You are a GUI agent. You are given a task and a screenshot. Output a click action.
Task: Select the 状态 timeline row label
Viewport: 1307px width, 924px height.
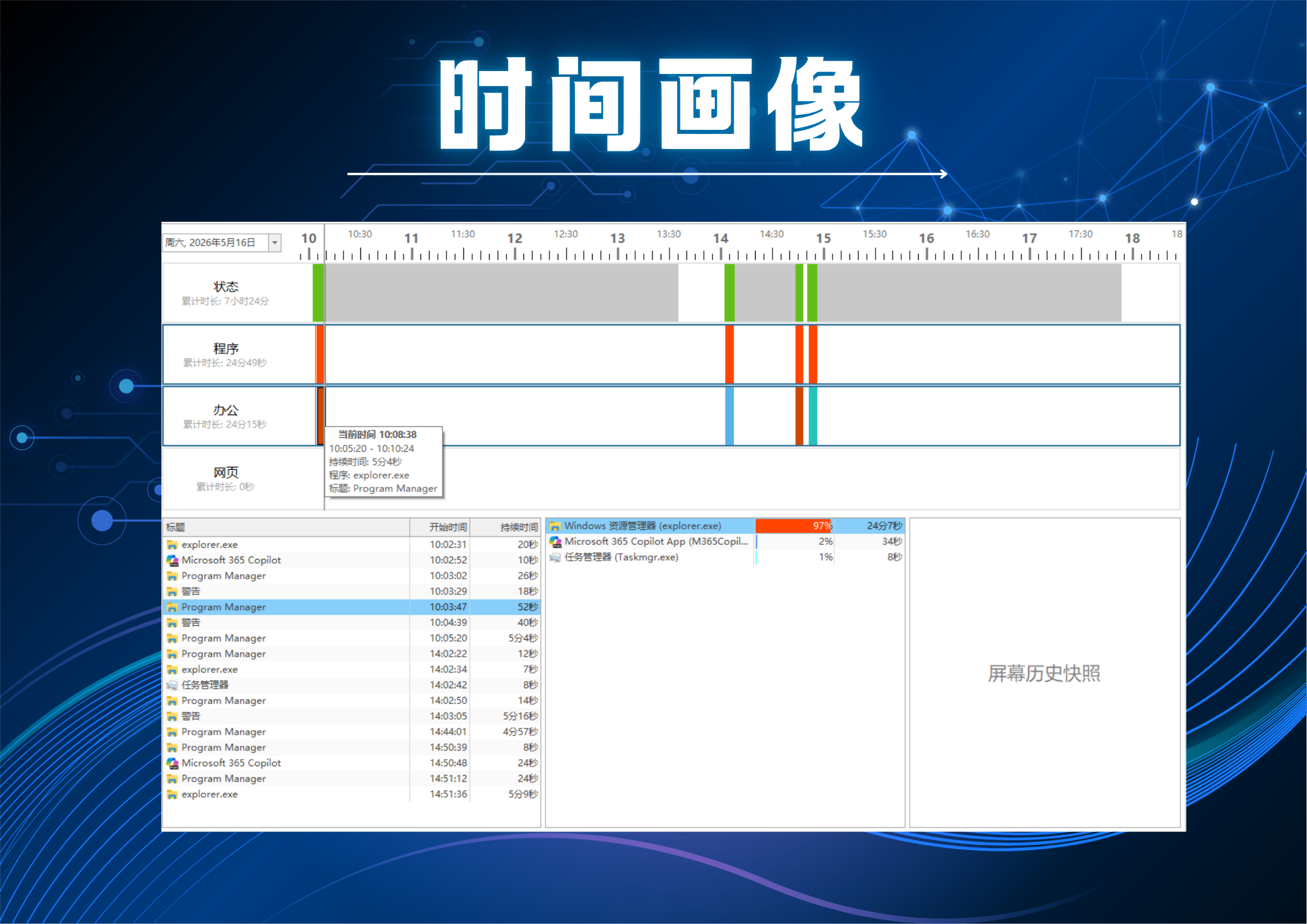[226, 286]
